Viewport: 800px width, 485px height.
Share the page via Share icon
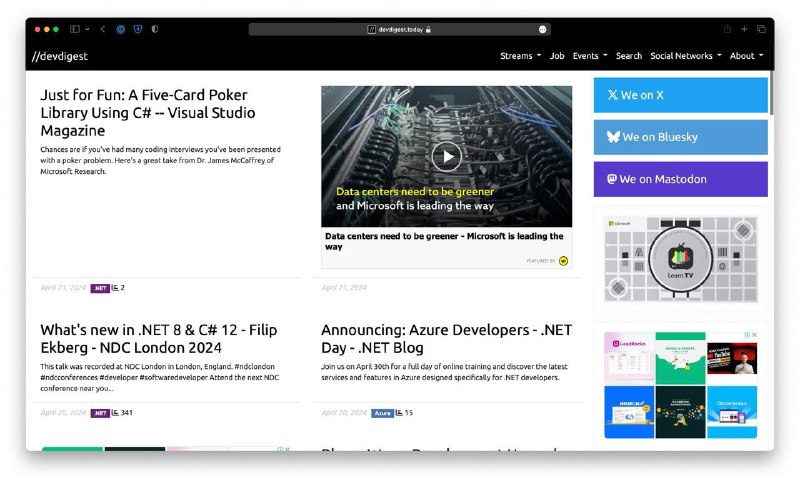[x=727, y=29]
